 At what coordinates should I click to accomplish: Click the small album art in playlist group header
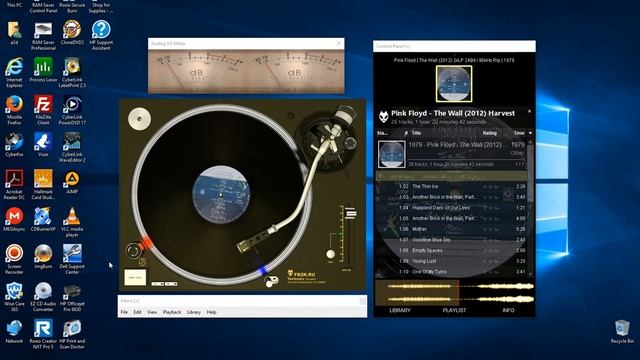coord(391,154)
